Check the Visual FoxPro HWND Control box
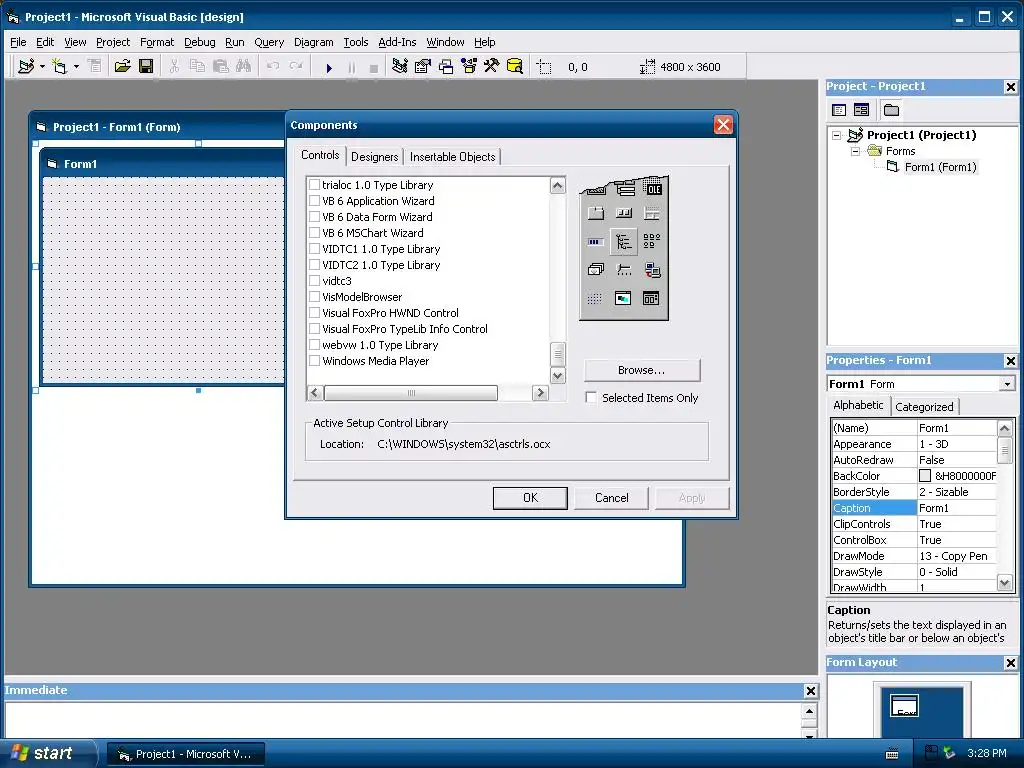1024x768 pixels. (314, 313)
